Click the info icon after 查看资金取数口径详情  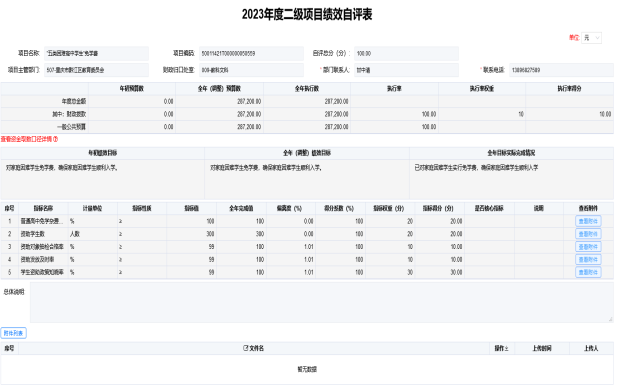pyautogui.click(x=56, y=139)
